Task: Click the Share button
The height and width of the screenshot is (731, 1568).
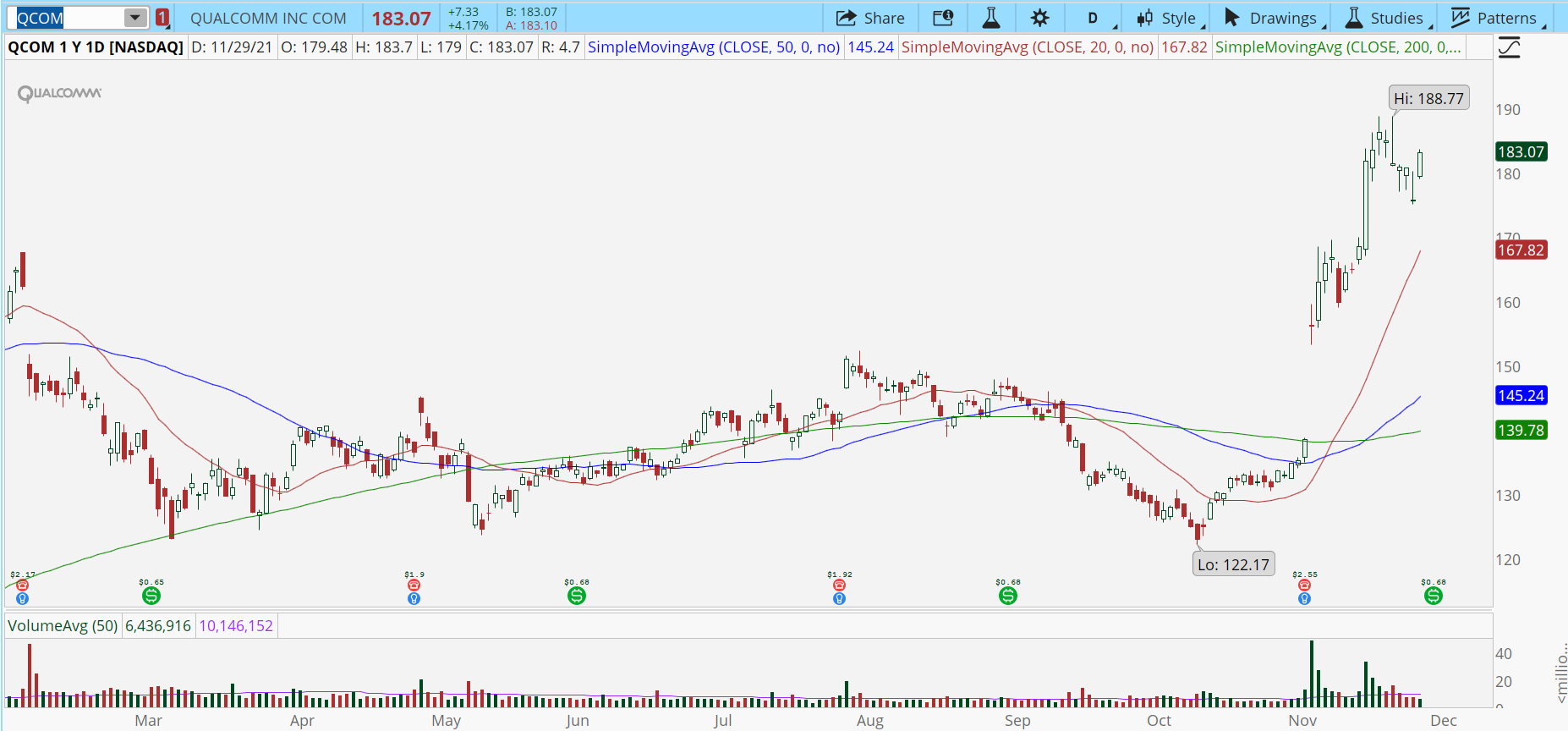Action: 870,18
